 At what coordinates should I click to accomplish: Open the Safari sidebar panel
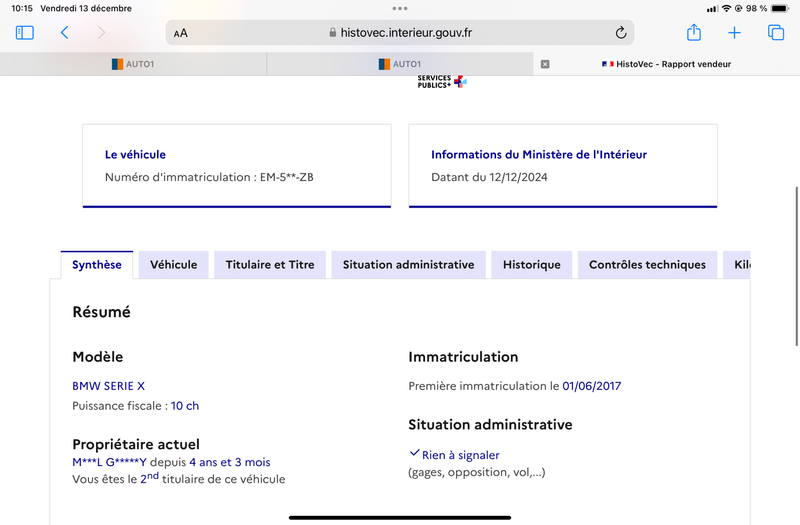(x=24, y=33)
